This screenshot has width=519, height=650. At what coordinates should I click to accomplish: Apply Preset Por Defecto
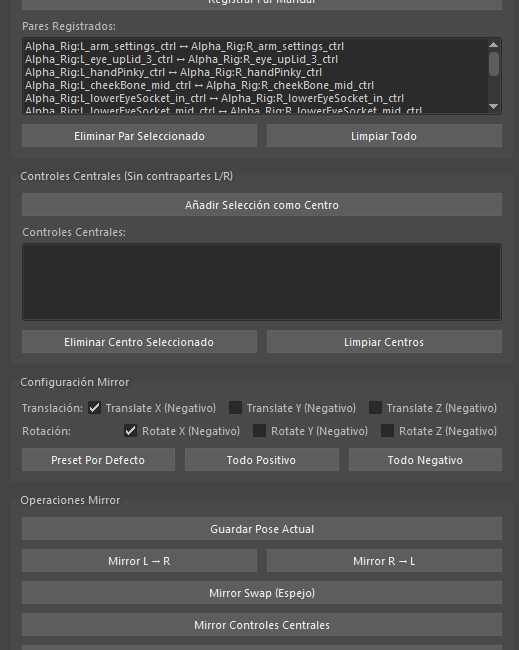98,460
